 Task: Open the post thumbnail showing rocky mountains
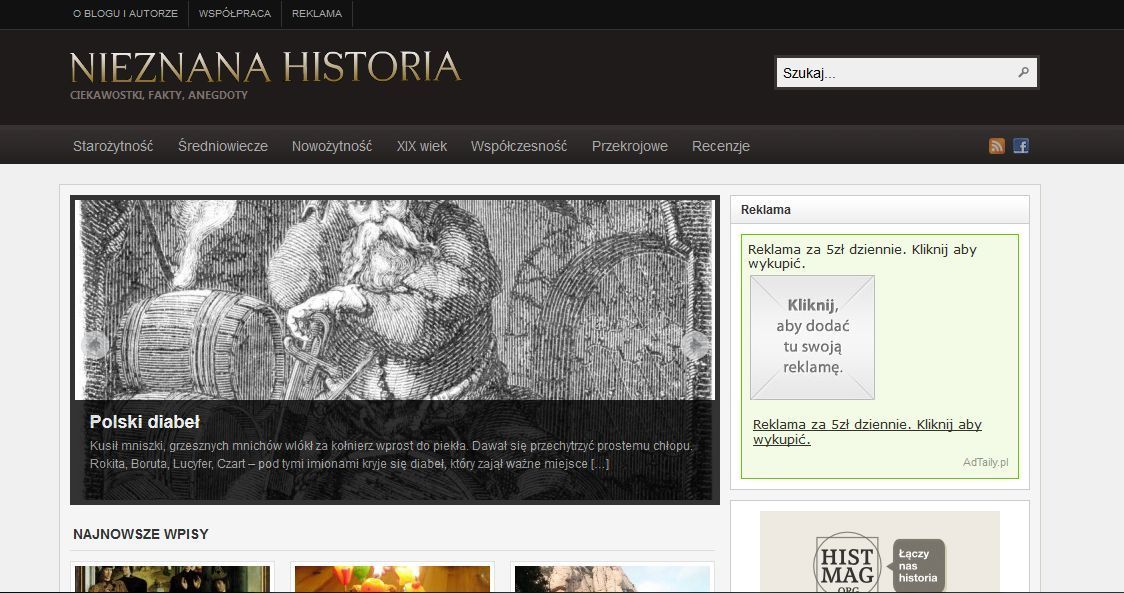click(x=612, y=579)
